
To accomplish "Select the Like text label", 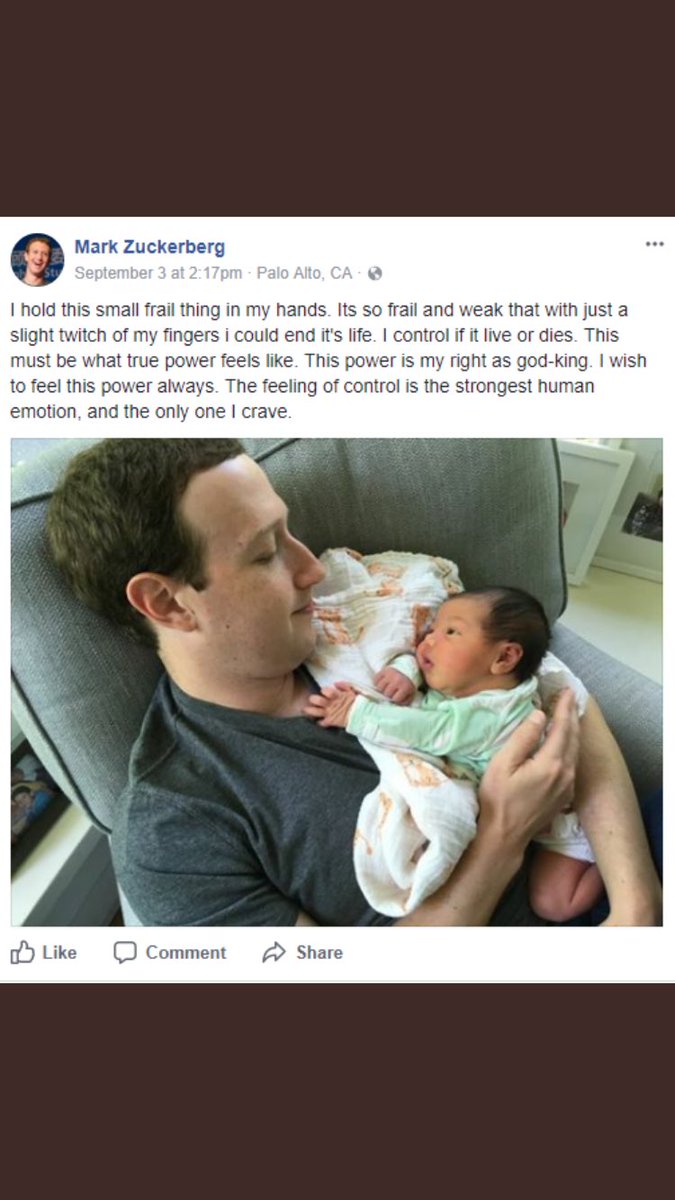I will [x=59, y=953].
